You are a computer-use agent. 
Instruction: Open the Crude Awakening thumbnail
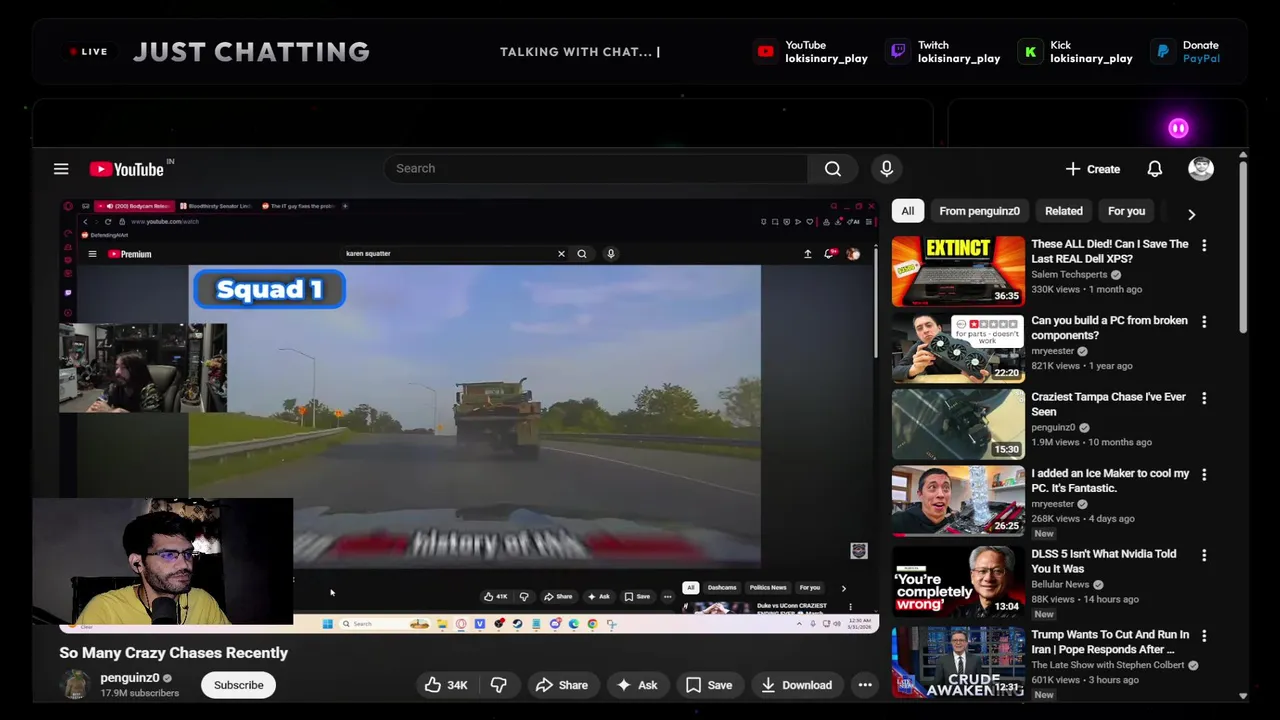pyautogui.click(x=958, y=662)
